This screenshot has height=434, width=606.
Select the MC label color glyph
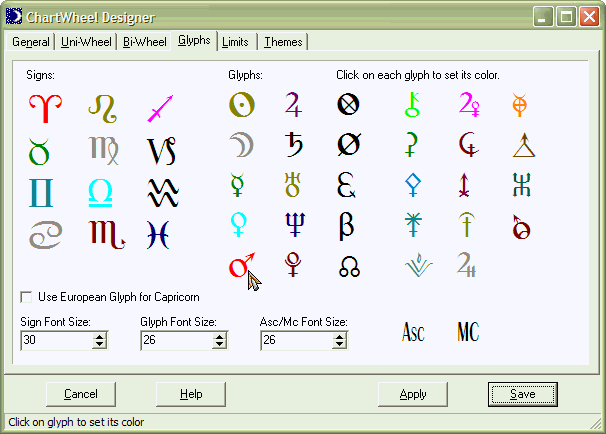(468, 332)
